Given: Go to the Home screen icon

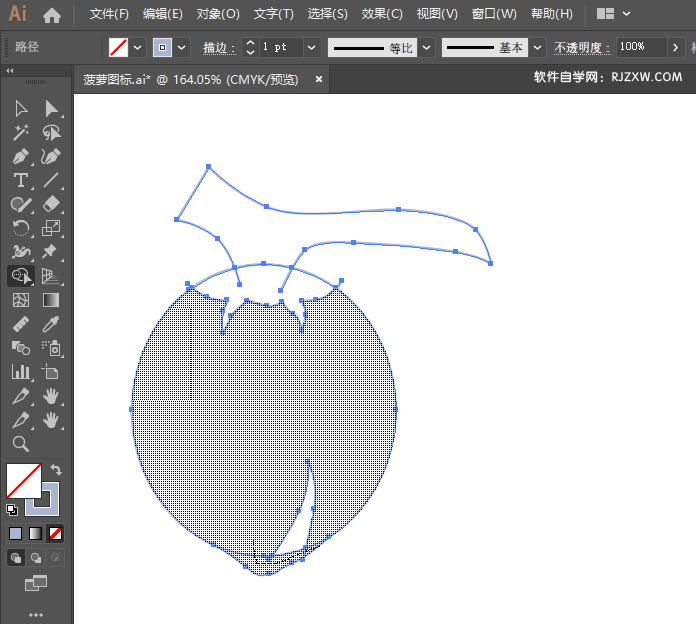Looking at the screenshot, I should (x=52, y=15).
